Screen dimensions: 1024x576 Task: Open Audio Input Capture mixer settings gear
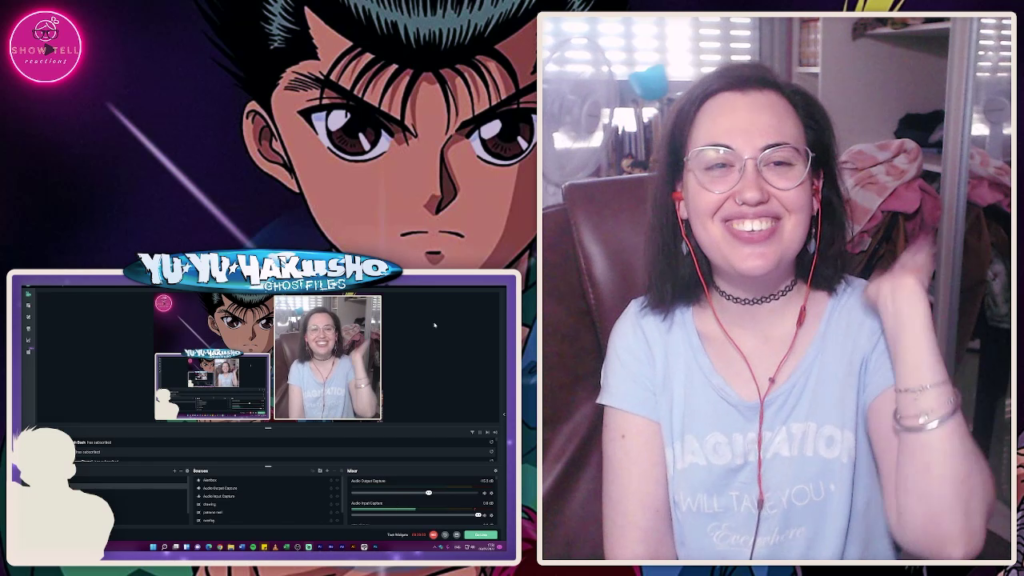click(491, 515)
